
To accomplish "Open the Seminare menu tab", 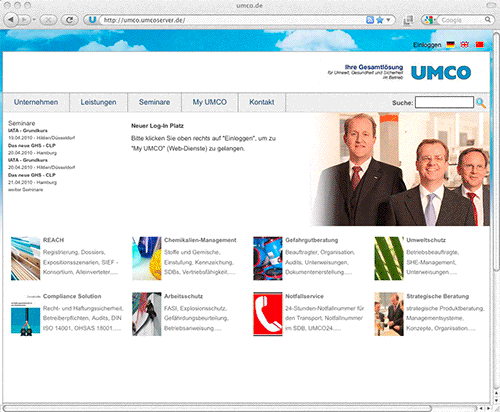I will [154, 102].
